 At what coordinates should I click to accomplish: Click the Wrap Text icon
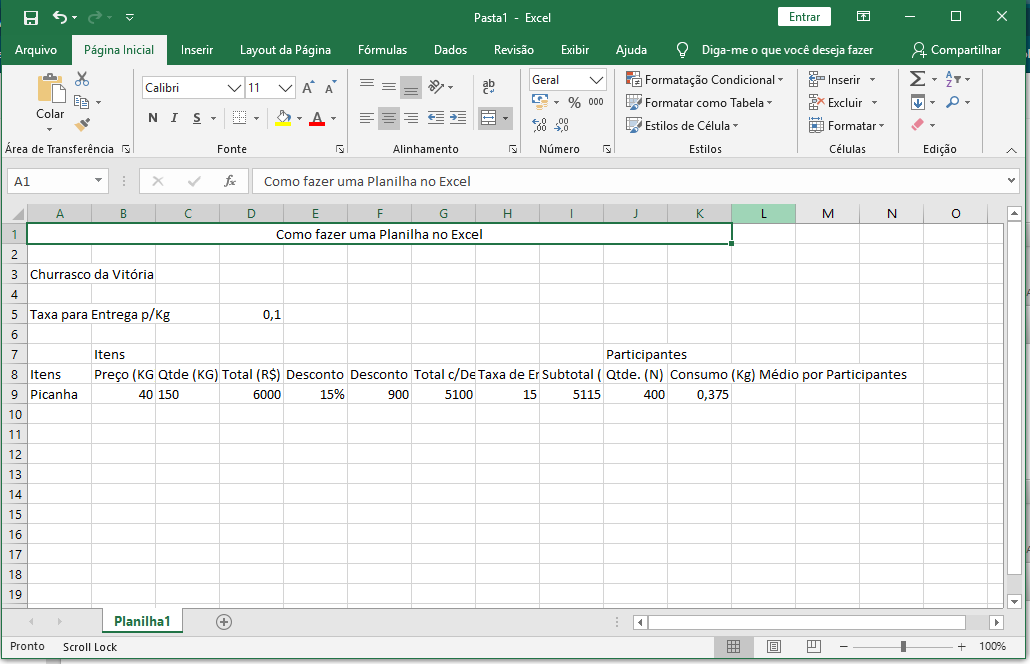click(489, 87)
